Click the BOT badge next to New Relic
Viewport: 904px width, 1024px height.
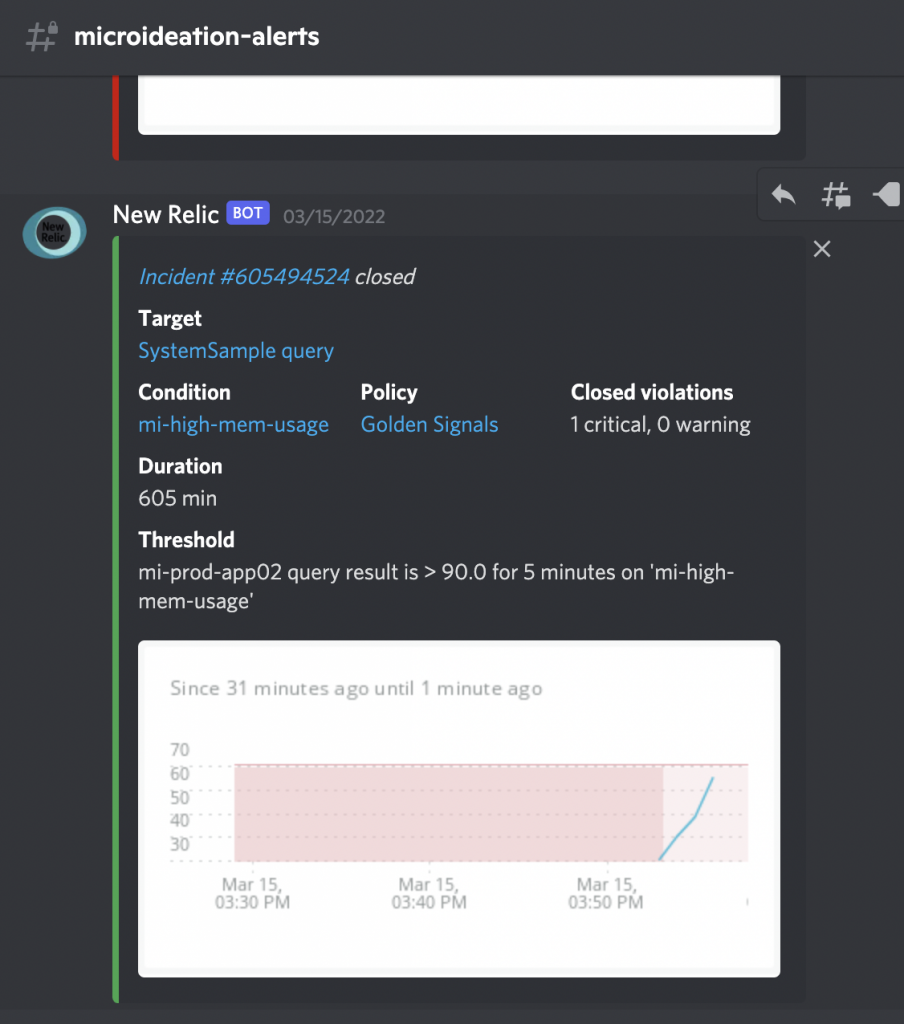248,213
